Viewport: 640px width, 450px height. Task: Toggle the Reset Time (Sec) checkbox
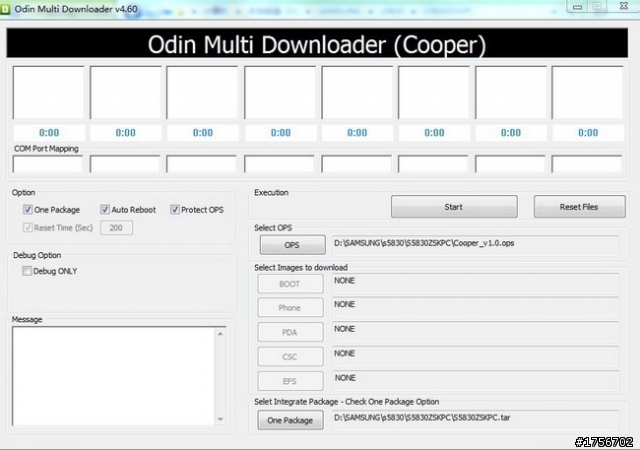pos(28,228)
